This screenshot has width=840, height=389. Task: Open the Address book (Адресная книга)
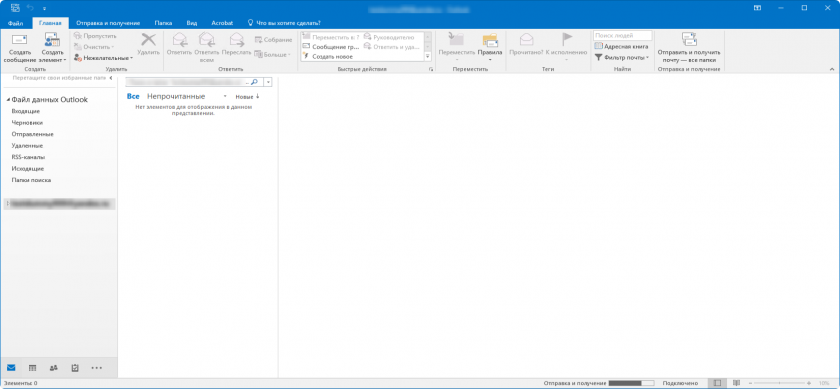(621, 47)
